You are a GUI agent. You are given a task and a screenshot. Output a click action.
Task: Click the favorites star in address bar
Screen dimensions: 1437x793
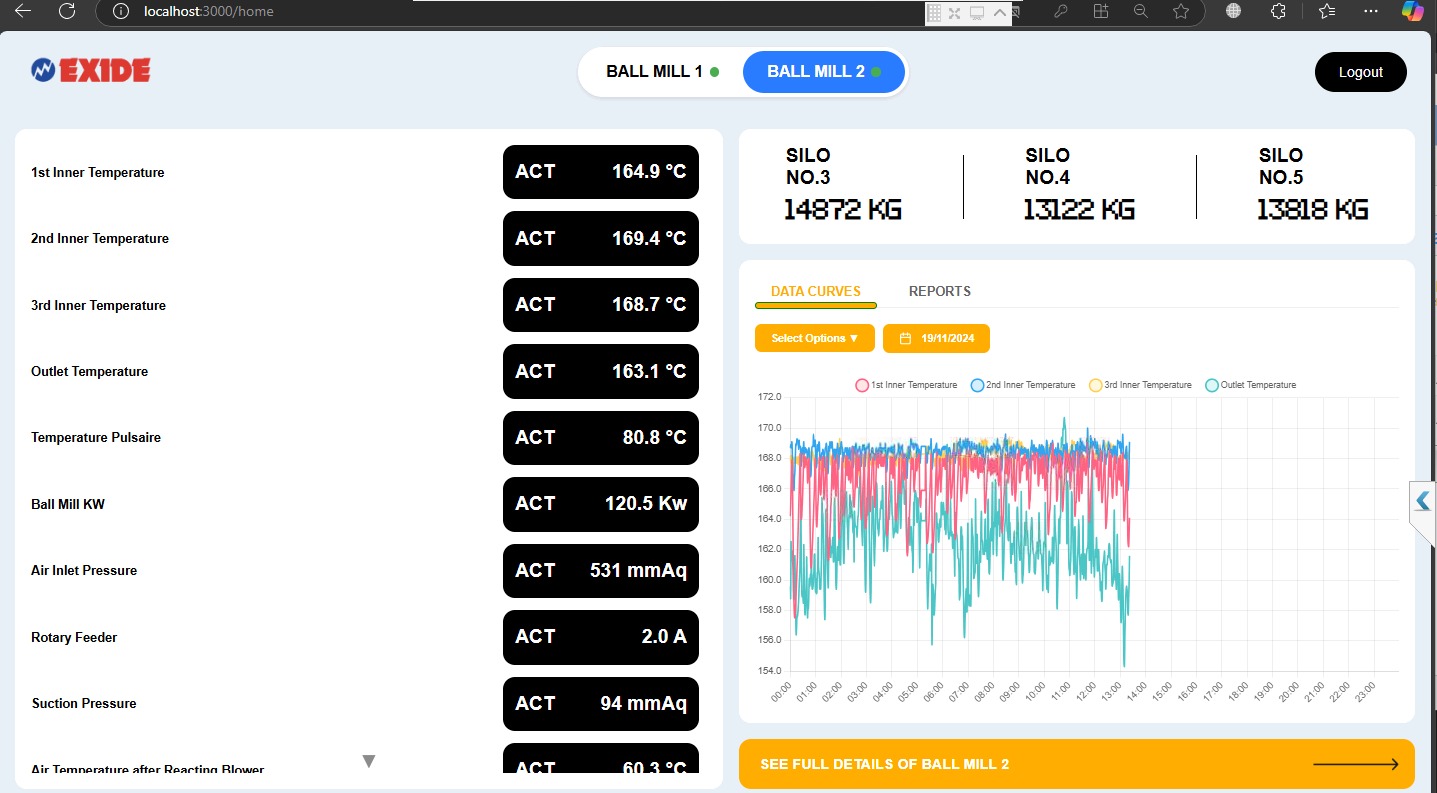click(x=1180, y=11)
